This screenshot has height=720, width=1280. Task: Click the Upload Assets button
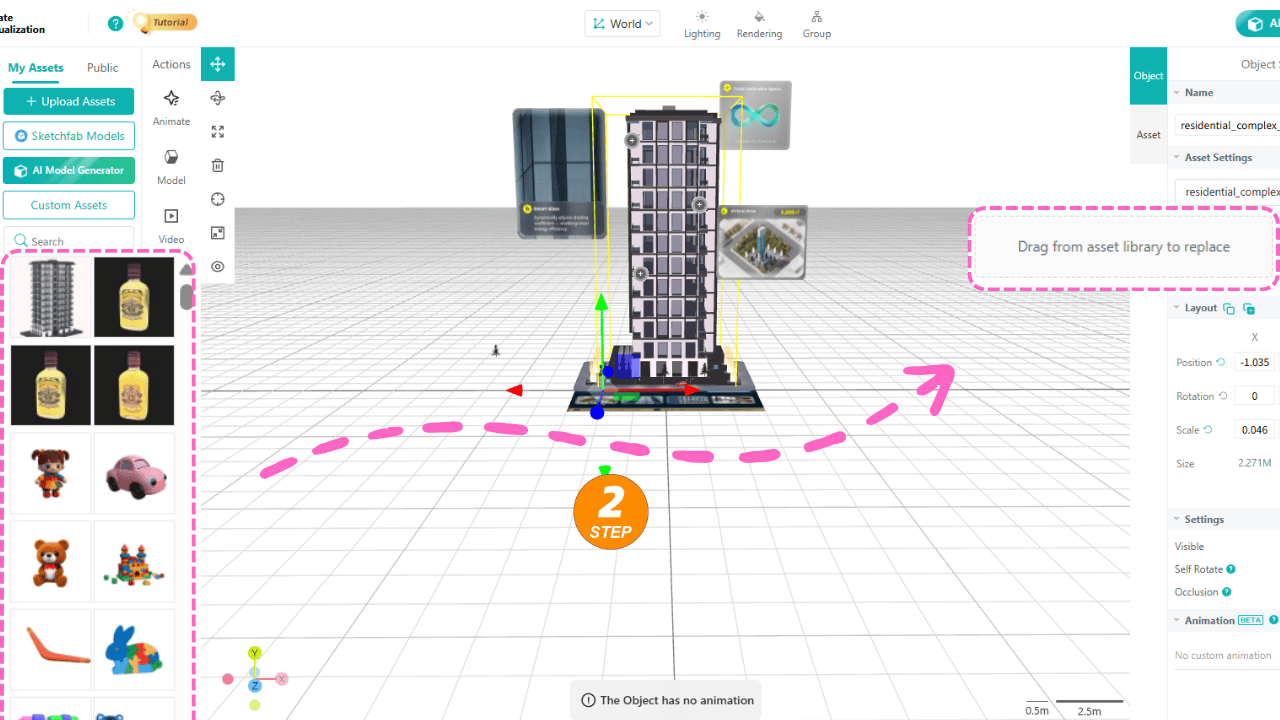pos(68,101)
